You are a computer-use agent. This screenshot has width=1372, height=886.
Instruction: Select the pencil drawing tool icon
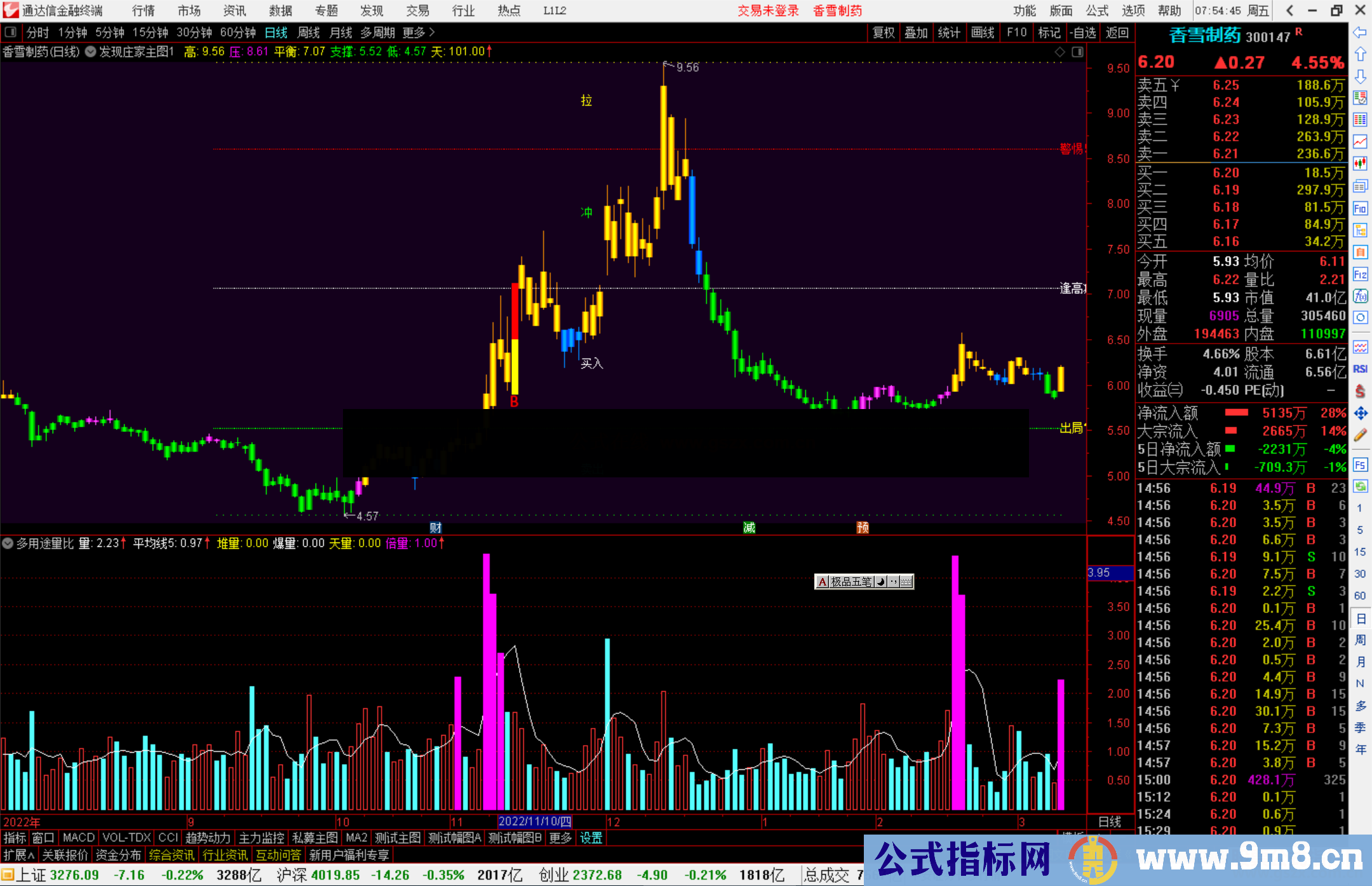point(1360,435)
